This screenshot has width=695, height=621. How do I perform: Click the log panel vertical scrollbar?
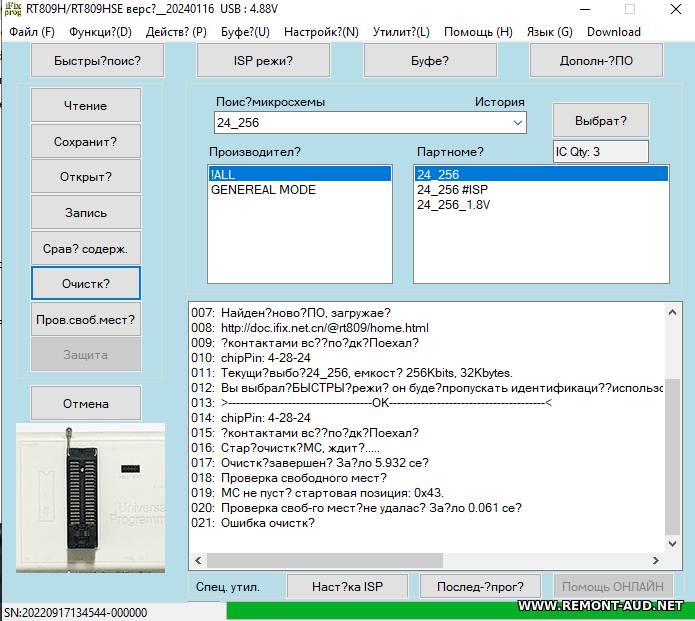(x=674, y=430)
